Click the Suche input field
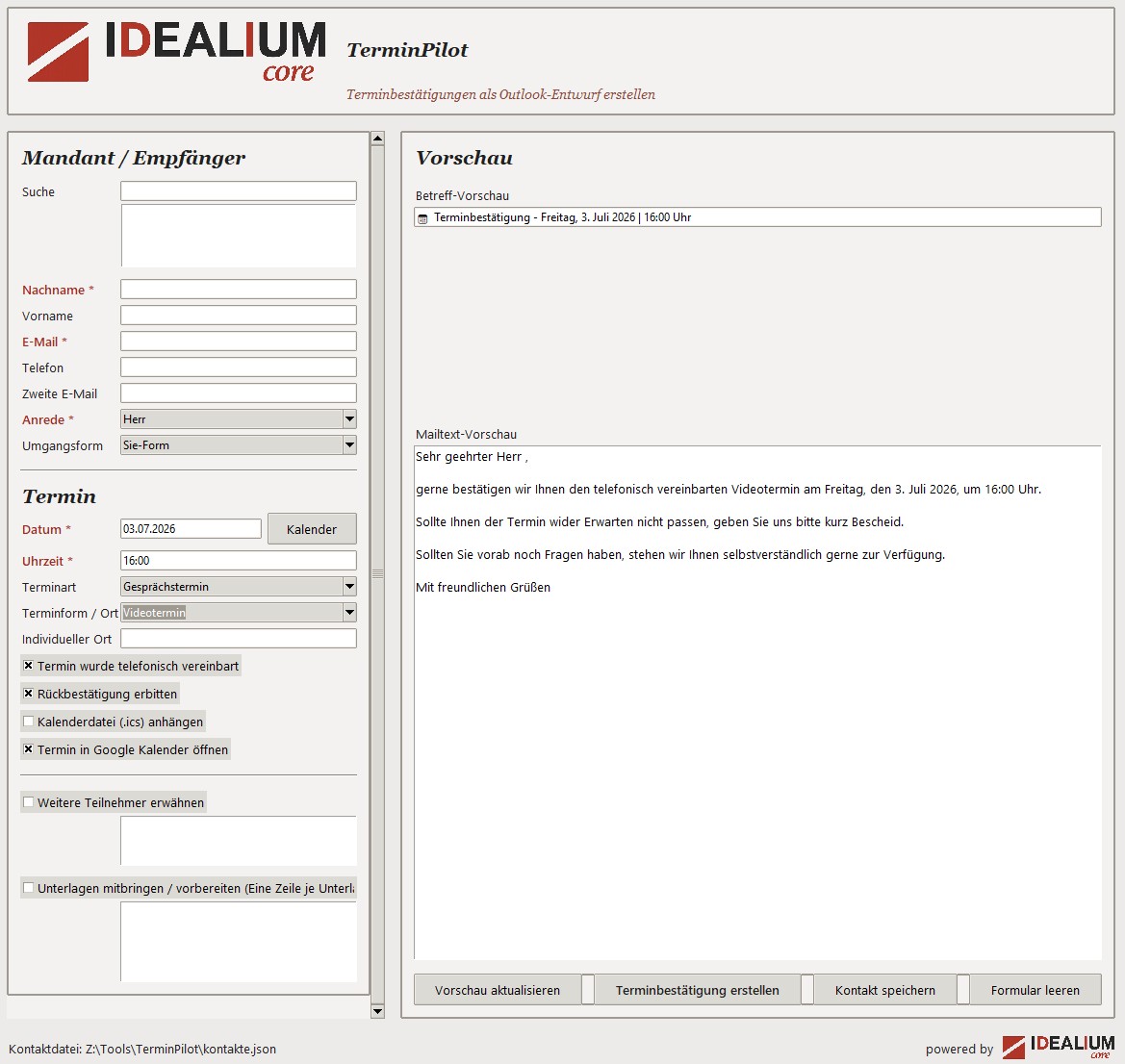Image resolution: width=1125 pixels, height=1064 pixels. click(x=239, y=190)
